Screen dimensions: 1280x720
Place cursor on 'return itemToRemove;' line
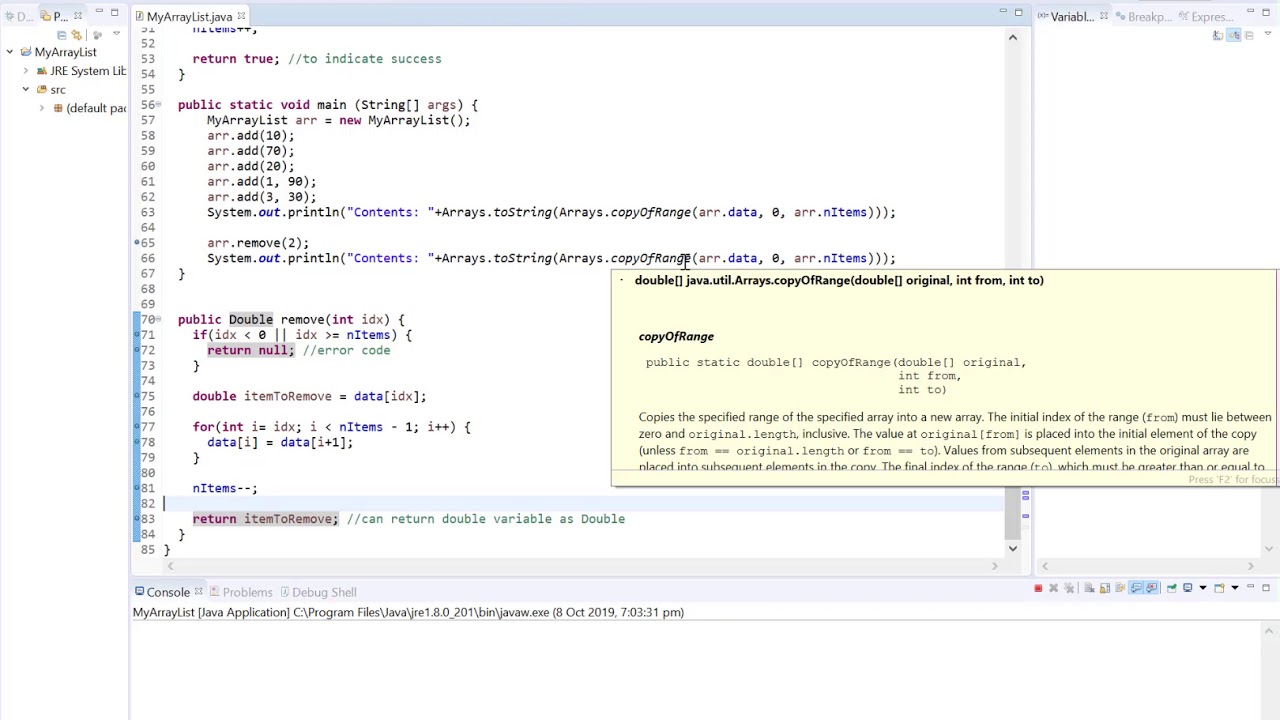[x=265, y=519]
